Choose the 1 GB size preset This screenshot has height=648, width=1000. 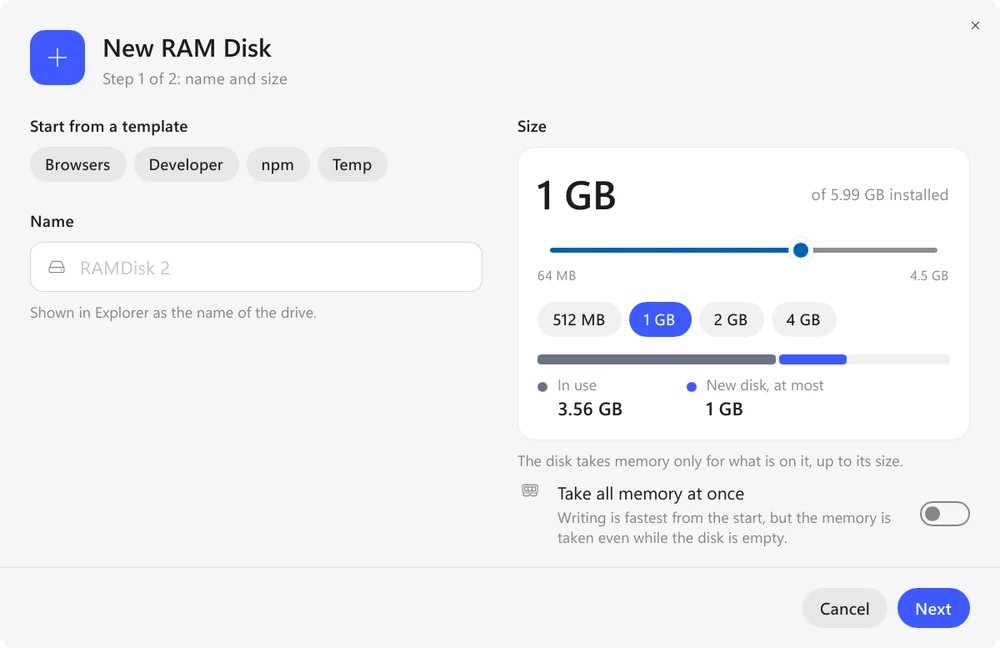[x=660, y=320]
